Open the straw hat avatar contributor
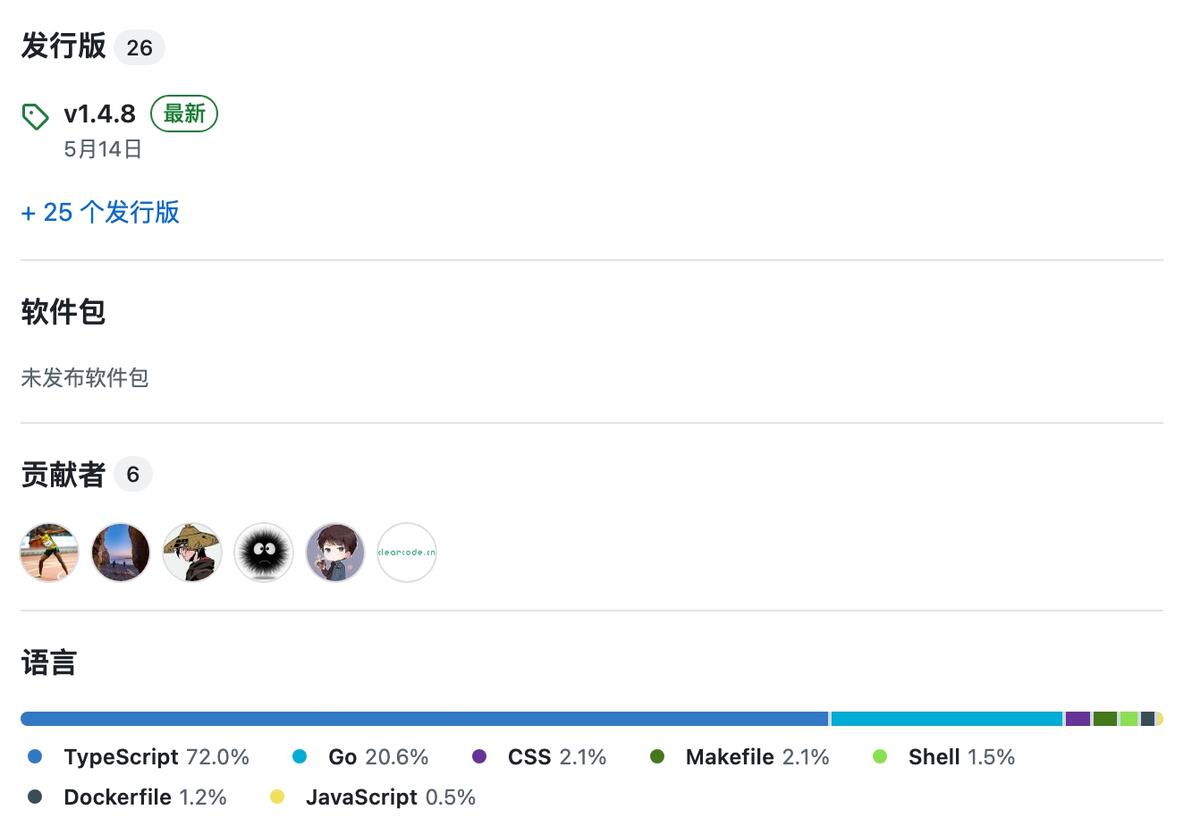The image size is (1192, 835). (192, 552)
